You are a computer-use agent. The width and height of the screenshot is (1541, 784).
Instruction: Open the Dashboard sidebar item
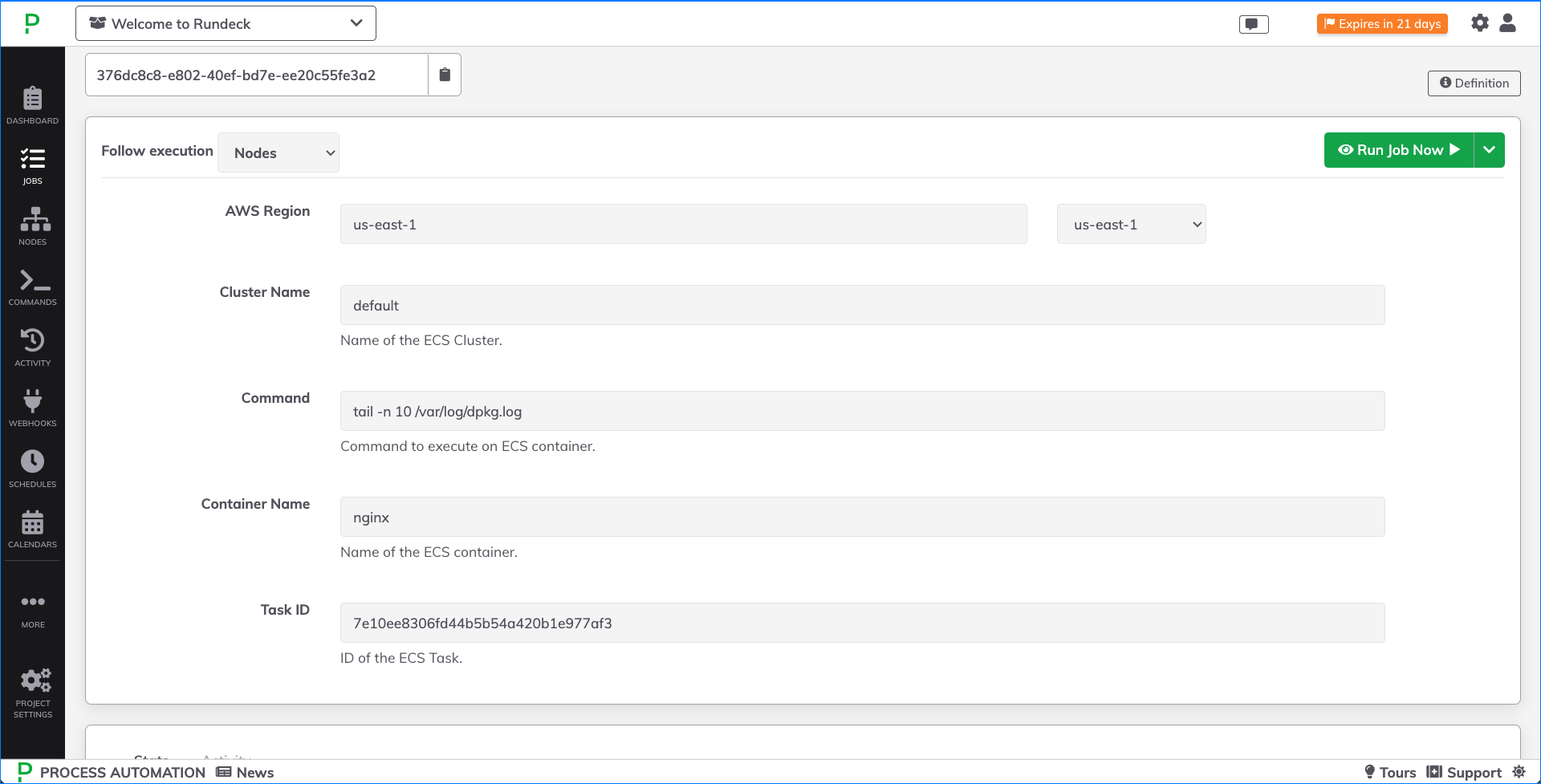(32, 106)
